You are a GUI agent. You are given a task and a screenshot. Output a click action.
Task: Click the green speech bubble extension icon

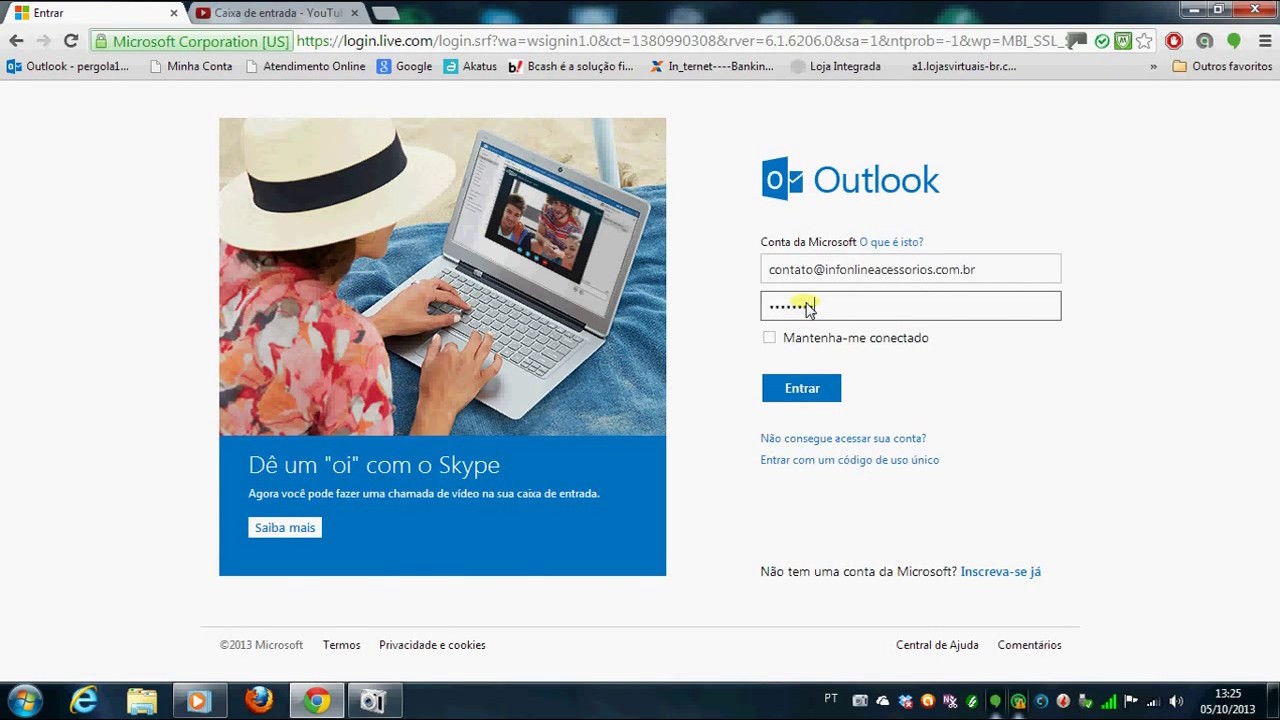click(1234, 41)
